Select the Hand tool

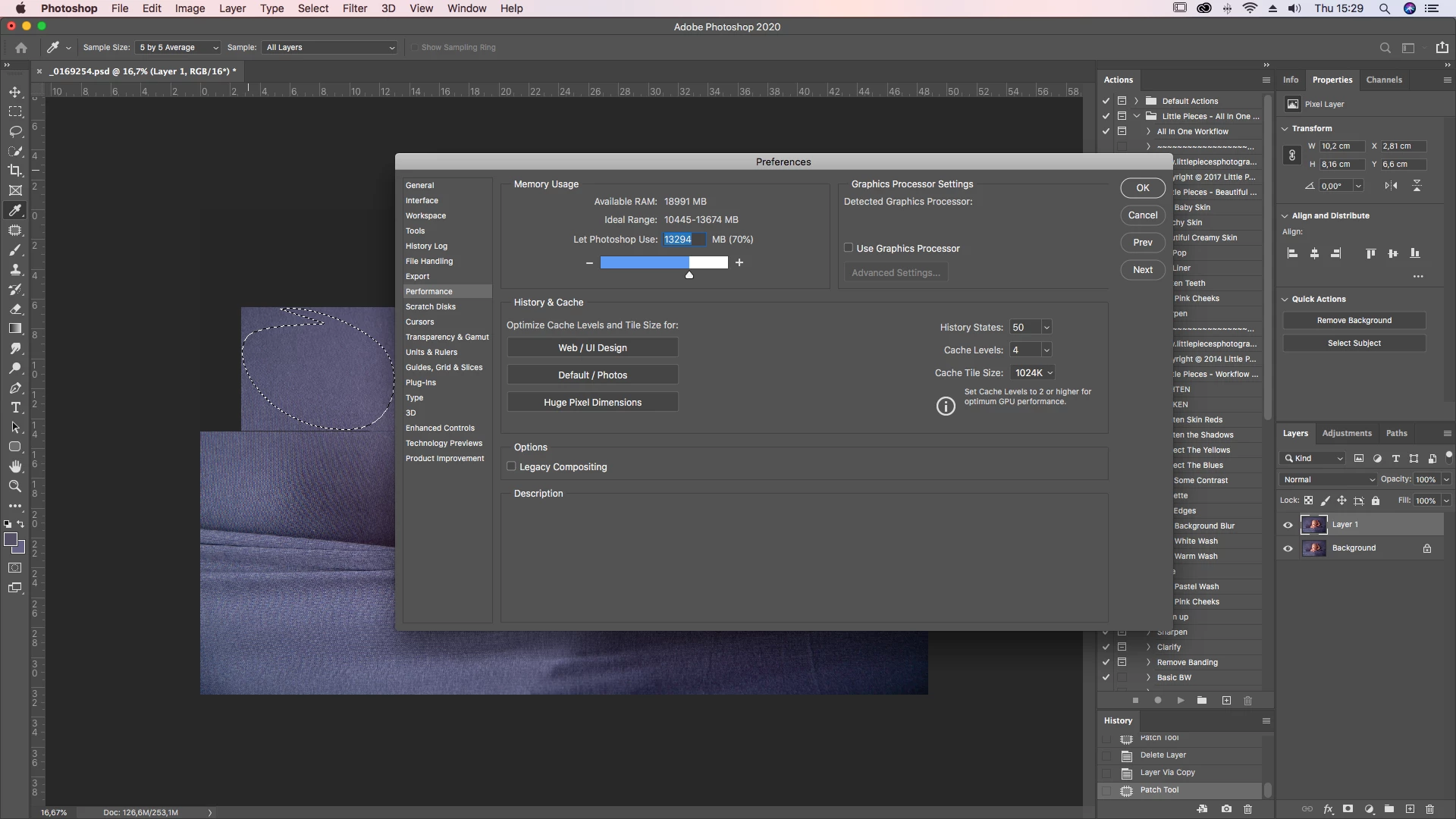[15, 466]
